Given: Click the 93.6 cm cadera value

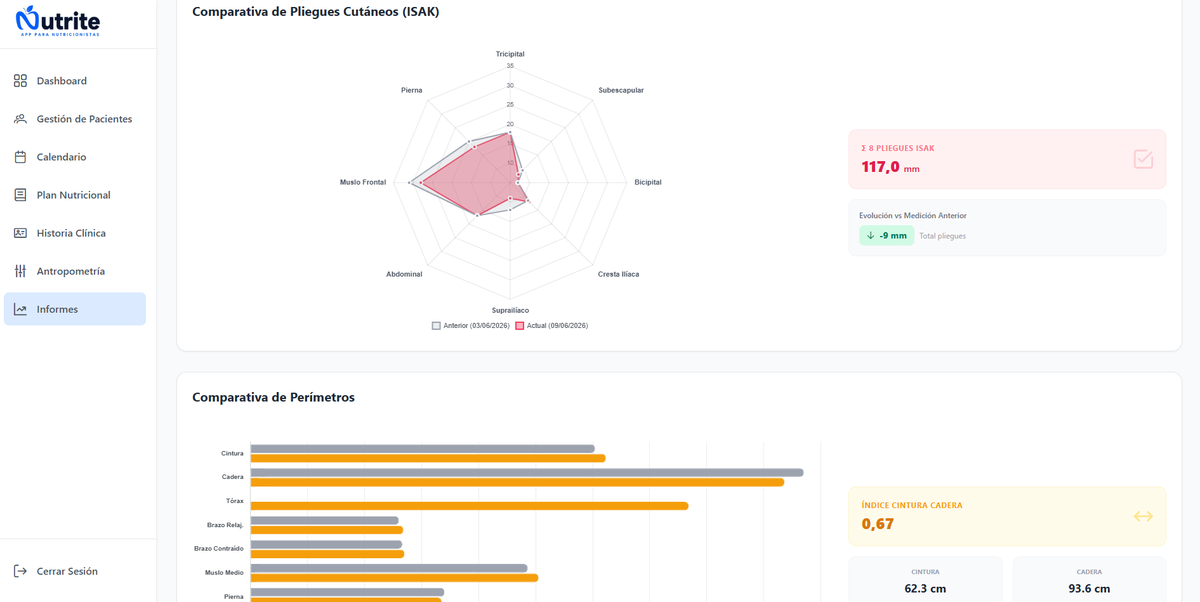Looking at the screenshot, I should tap(1089, 588).
